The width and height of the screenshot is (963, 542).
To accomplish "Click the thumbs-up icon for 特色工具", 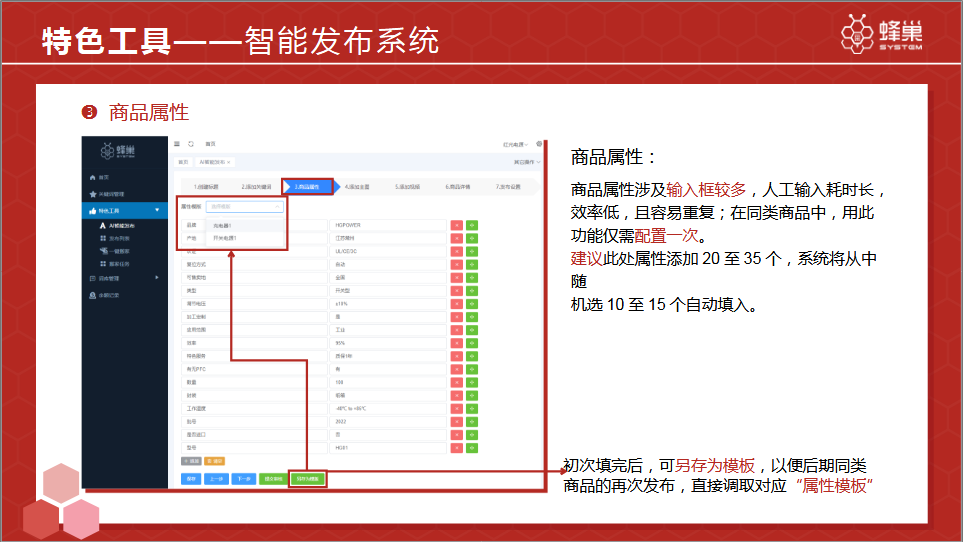I will click(93, 211).
